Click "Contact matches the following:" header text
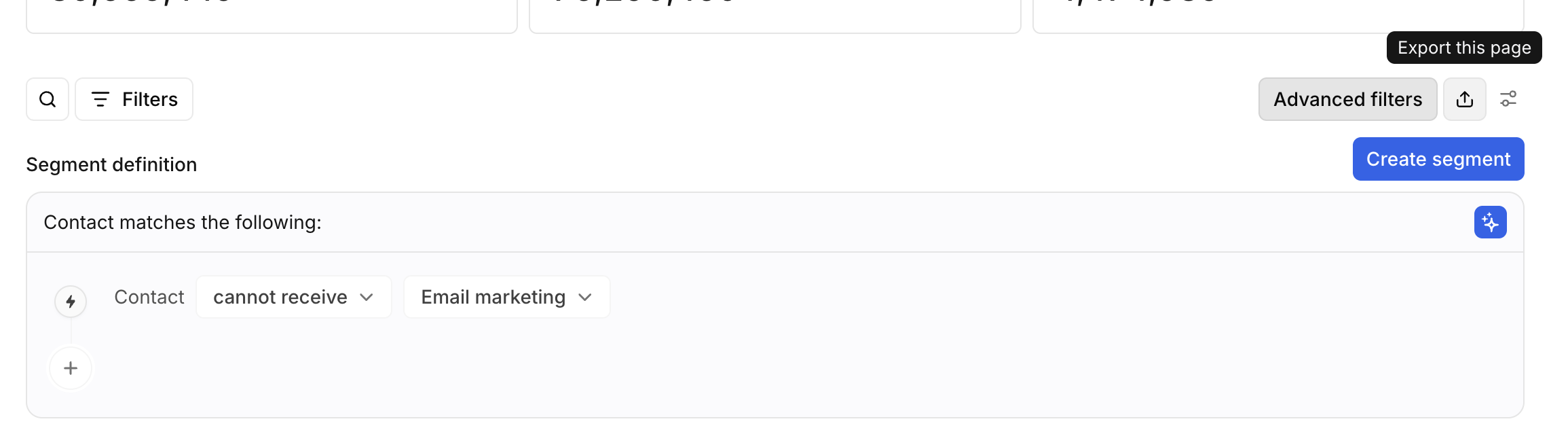The height and width of the screenshot is (432, 1568). coord(183,222)
